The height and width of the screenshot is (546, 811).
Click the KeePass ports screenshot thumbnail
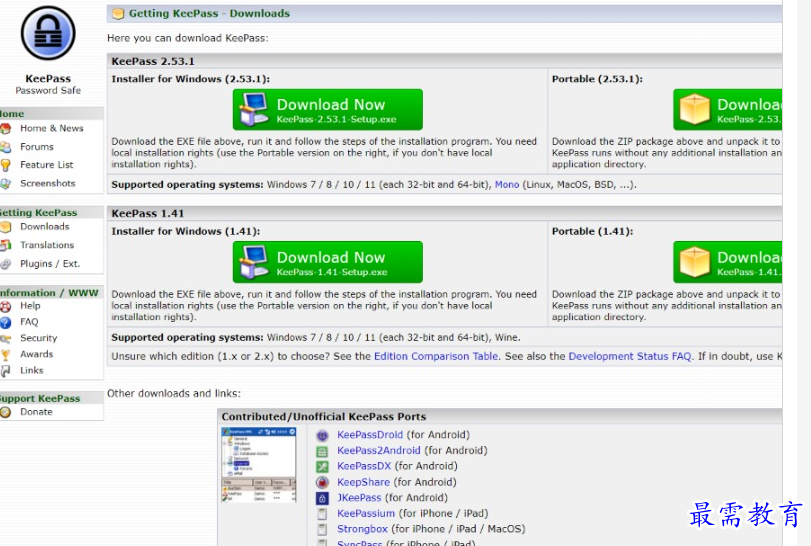pyautogui.click(x=259, y=465)
